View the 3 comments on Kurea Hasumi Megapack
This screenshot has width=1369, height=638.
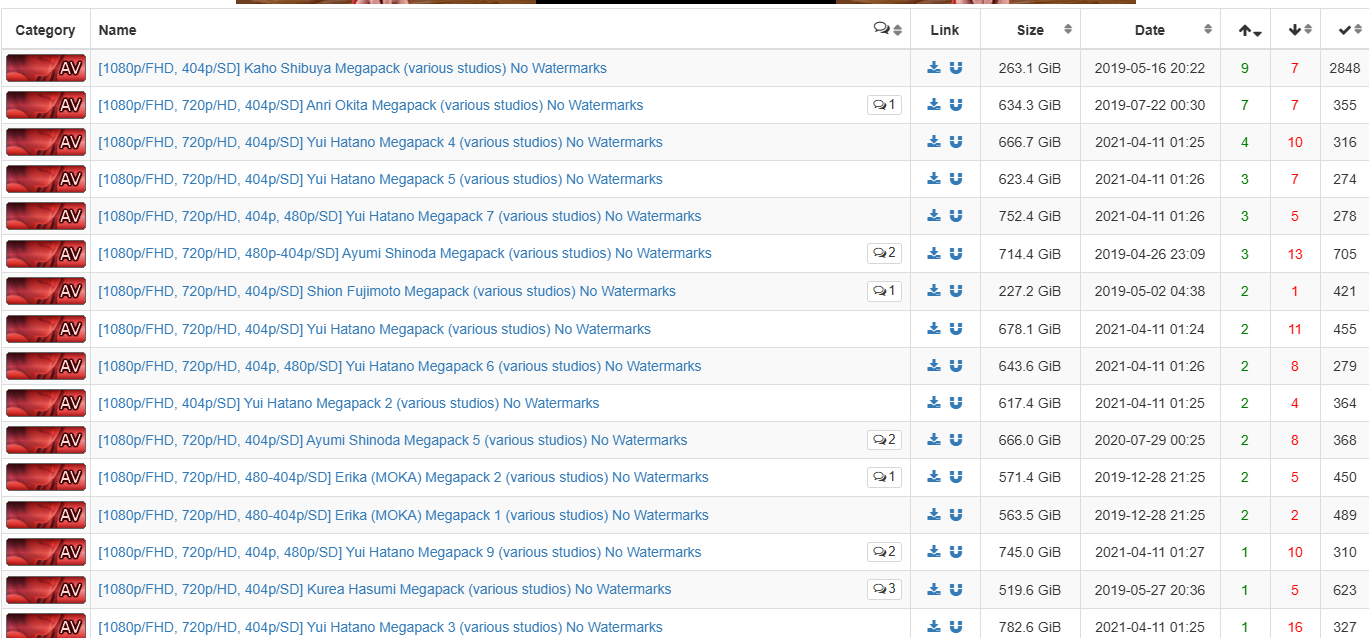[884, 589]
